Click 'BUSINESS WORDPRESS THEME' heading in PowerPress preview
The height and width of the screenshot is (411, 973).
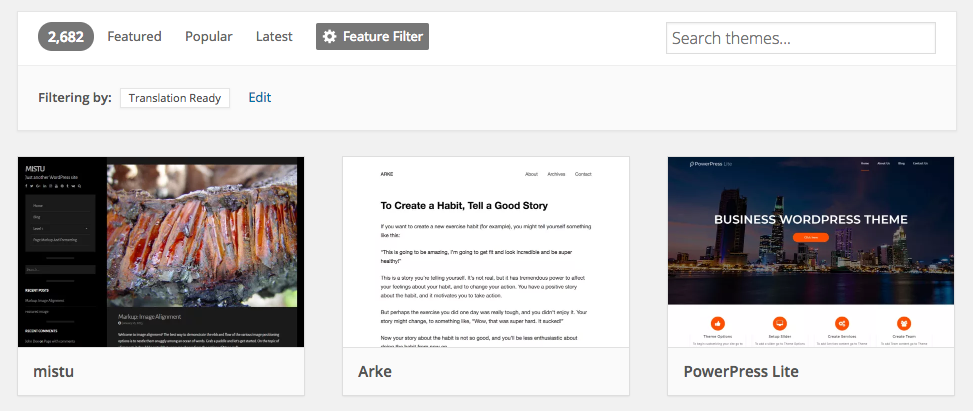pos(810,219)
